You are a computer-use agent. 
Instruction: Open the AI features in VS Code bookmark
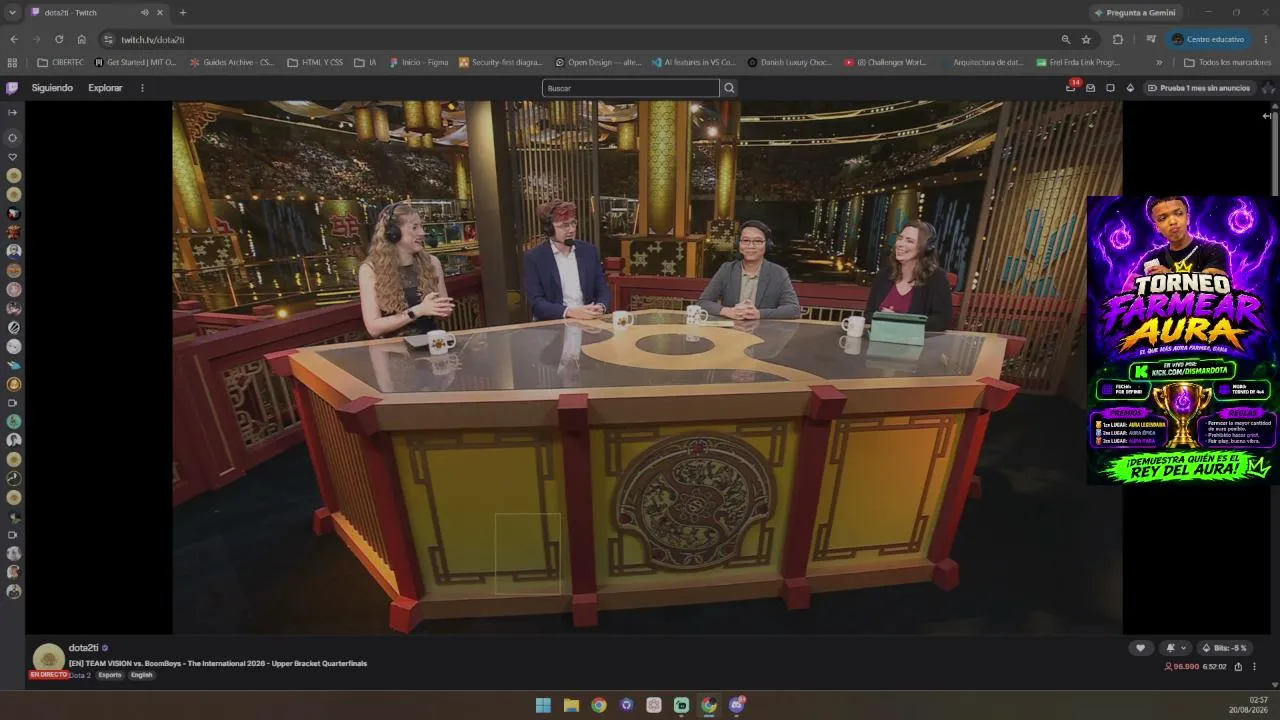(693, 62)
